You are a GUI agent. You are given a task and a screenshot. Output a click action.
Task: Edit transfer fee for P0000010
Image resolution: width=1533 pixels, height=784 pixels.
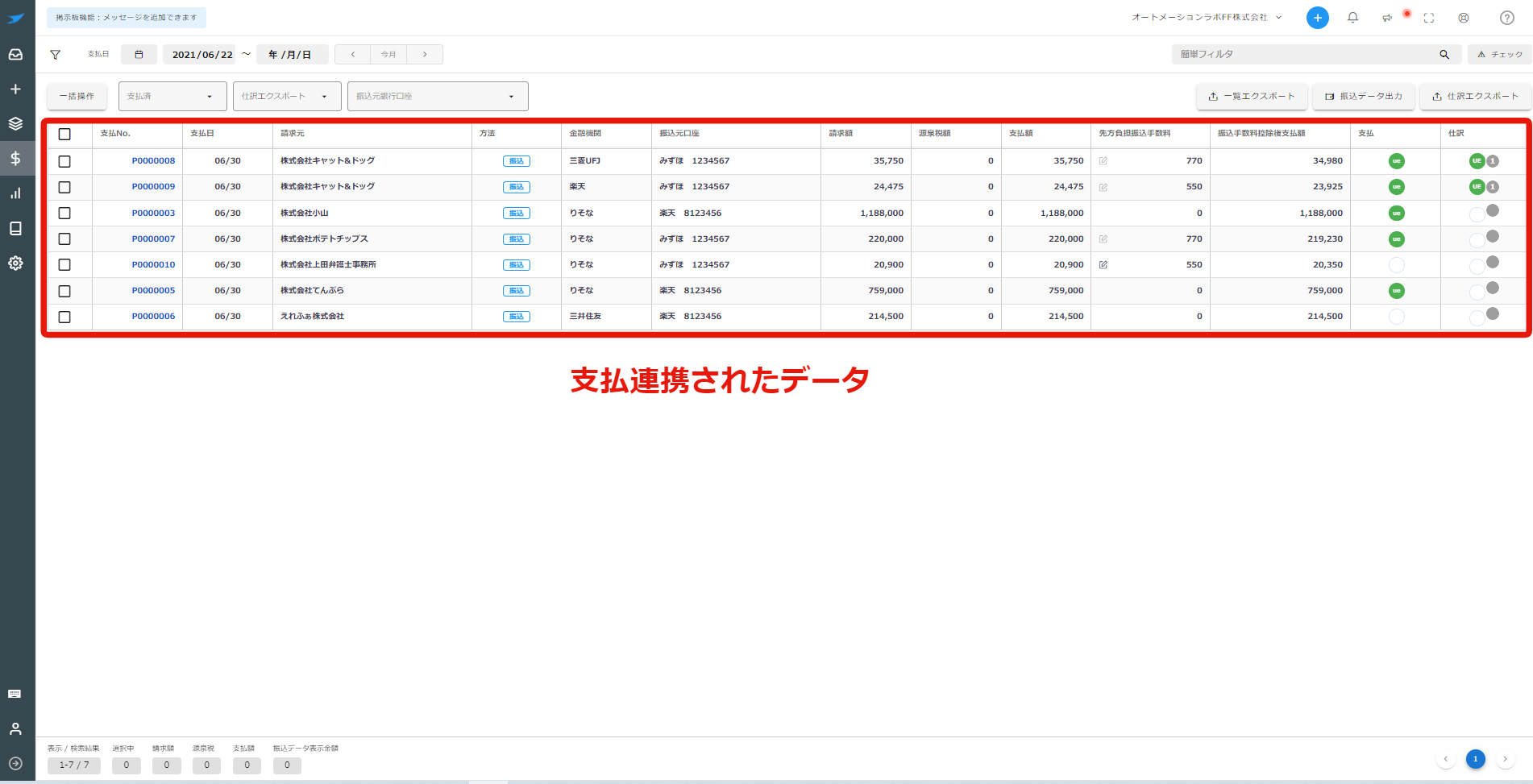point(1103,264)
